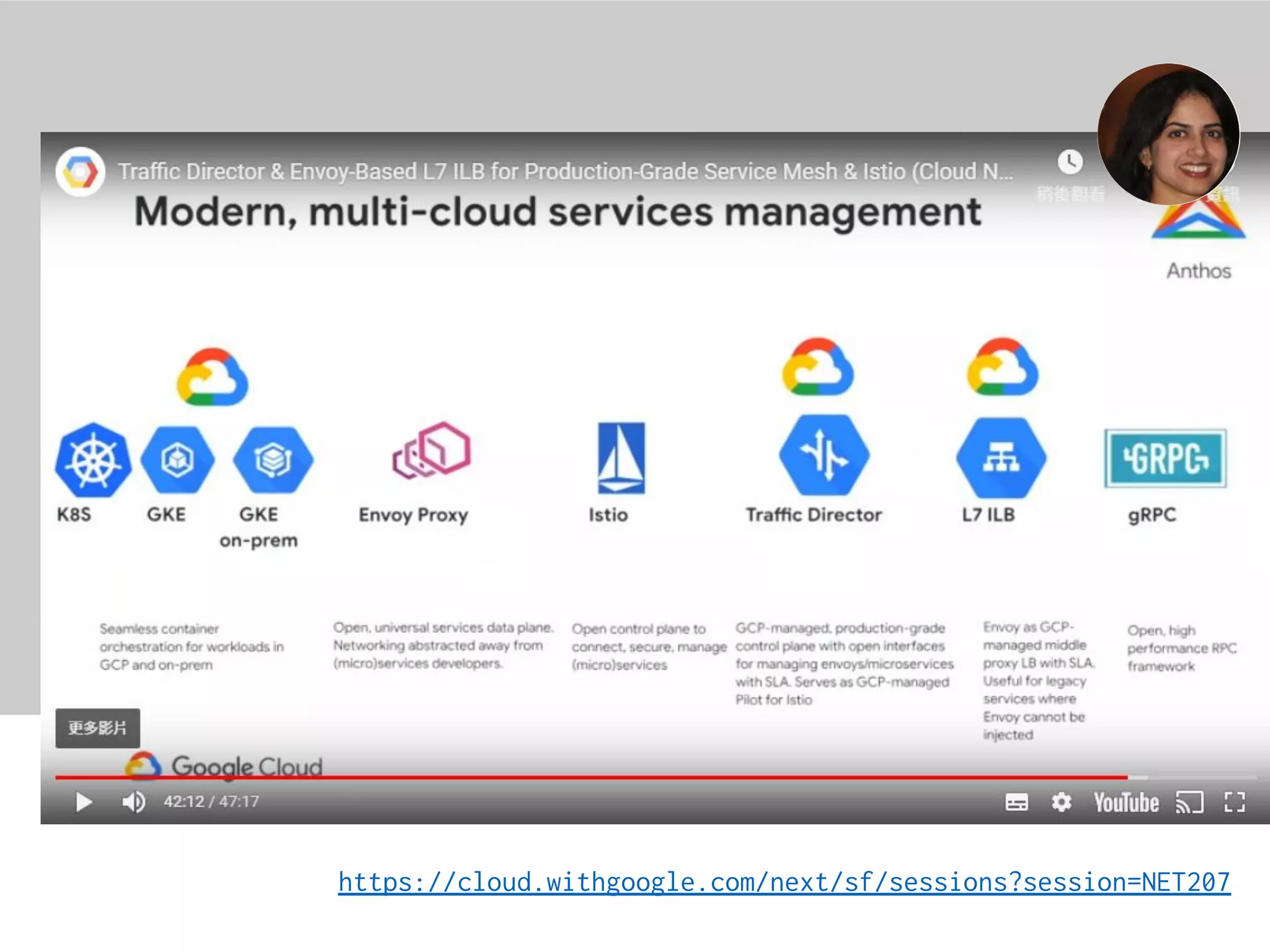The image size is (1270, 952).
Task: Open video on YouTube logo
Action: [1126, 802]
